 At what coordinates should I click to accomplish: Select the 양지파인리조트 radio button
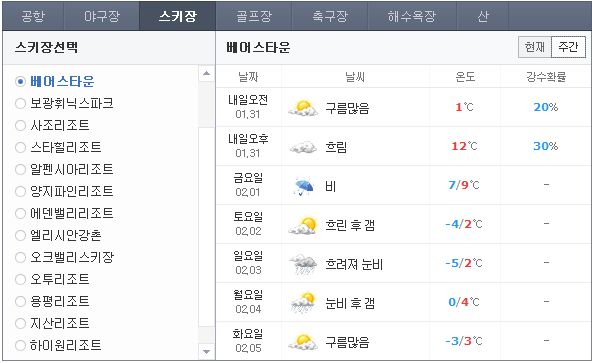click(20, 191)
